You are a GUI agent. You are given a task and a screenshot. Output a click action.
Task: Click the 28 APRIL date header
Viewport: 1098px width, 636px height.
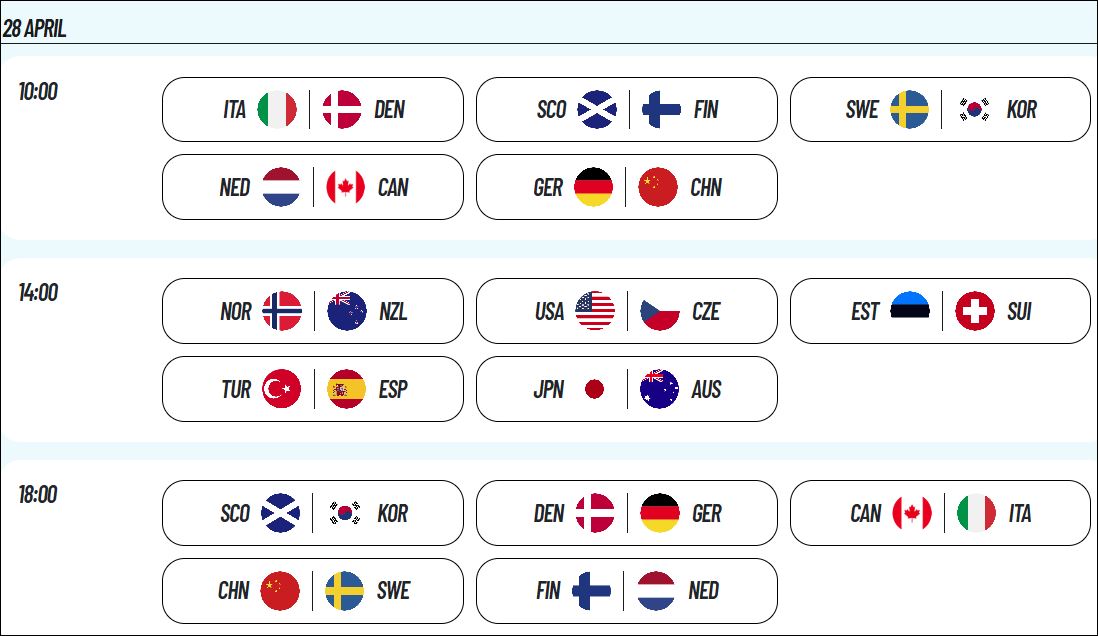pos(34,29)
